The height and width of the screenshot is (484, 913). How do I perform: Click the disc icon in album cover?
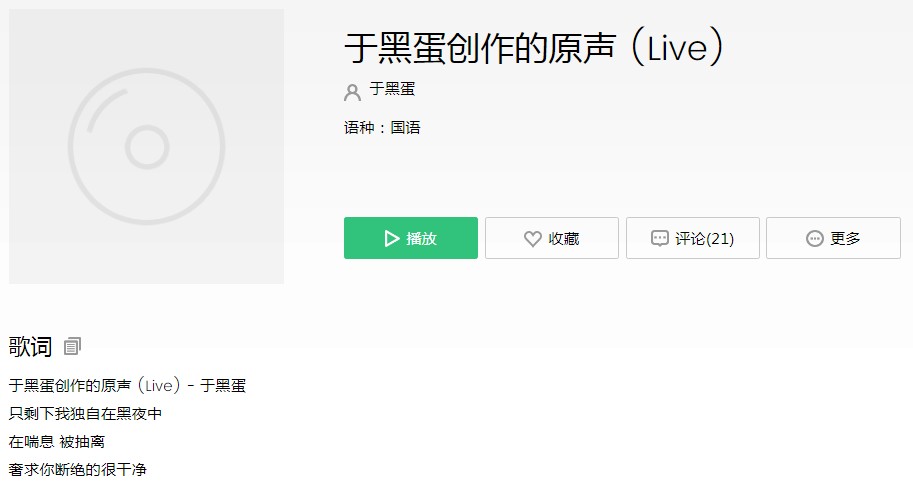pyautogui.click(x=147, y=146)
